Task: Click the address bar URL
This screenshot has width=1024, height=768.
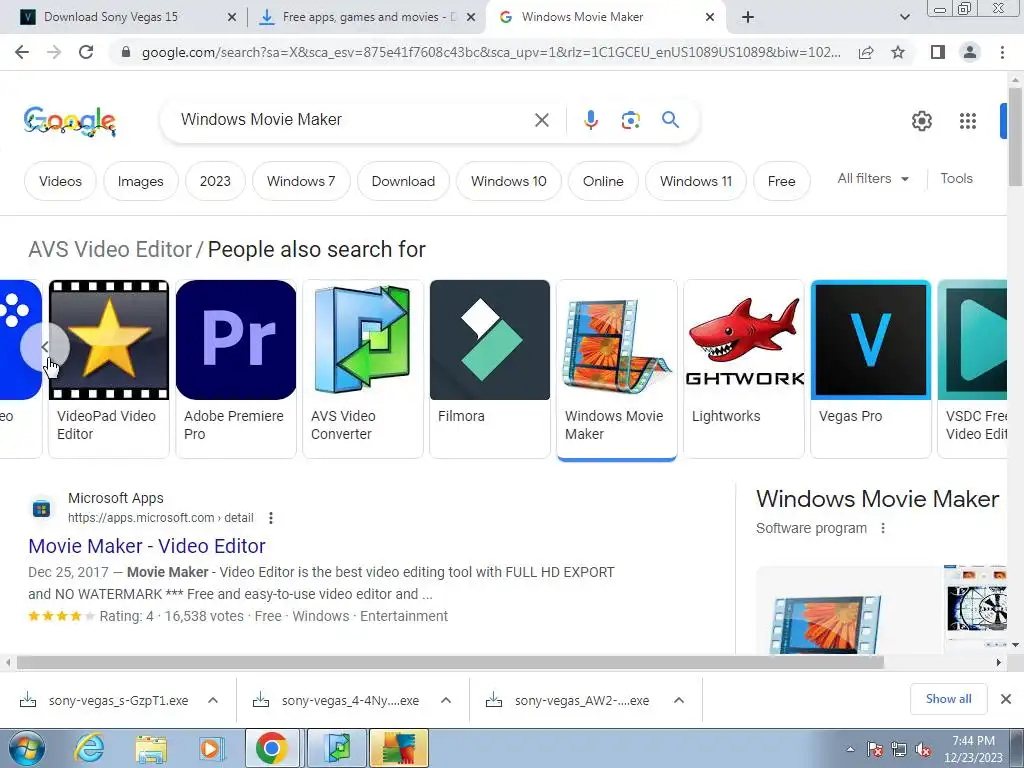Action: 491,52
